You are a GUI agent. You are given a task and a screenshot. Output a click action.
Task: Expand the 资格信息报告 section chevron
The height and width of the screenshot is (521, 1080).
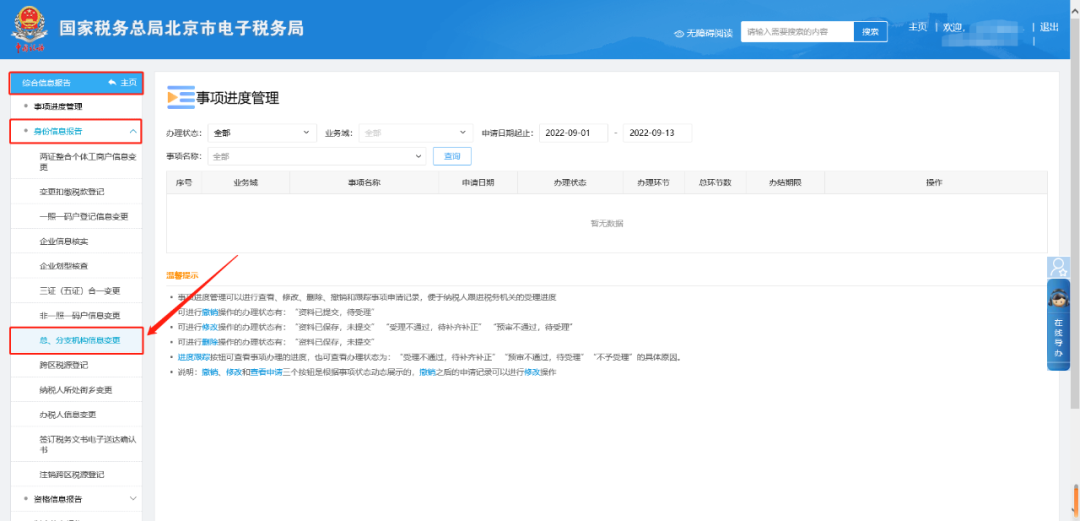pos(133,498)
